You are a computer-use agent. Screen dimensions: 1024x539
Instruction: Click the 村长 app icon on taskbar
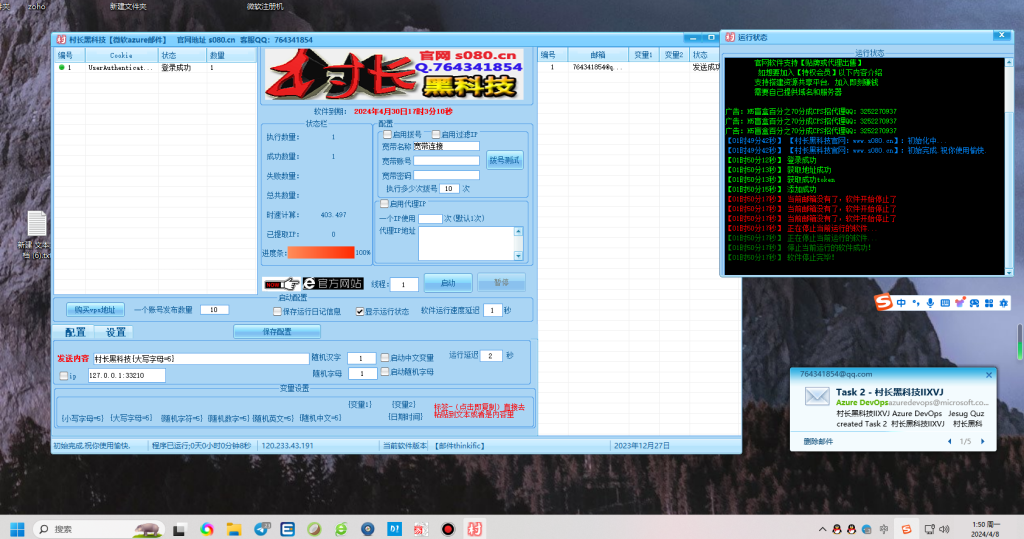click(475, 529)
